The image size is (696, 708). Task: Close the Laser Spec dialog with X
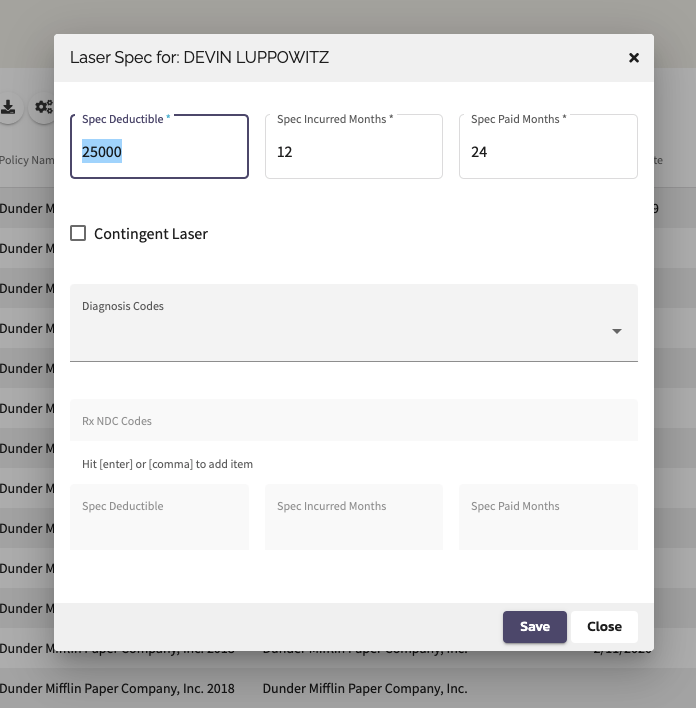coord(634,58)
